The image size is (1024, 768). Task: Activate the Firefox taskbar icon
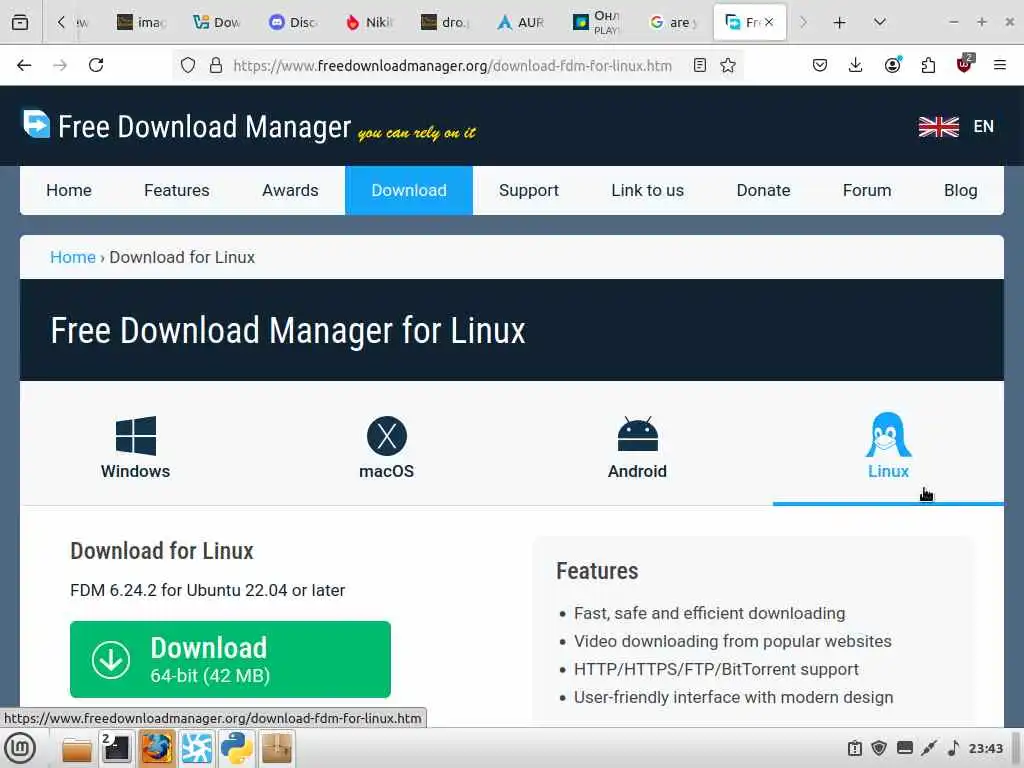click(x=157, y=748)
